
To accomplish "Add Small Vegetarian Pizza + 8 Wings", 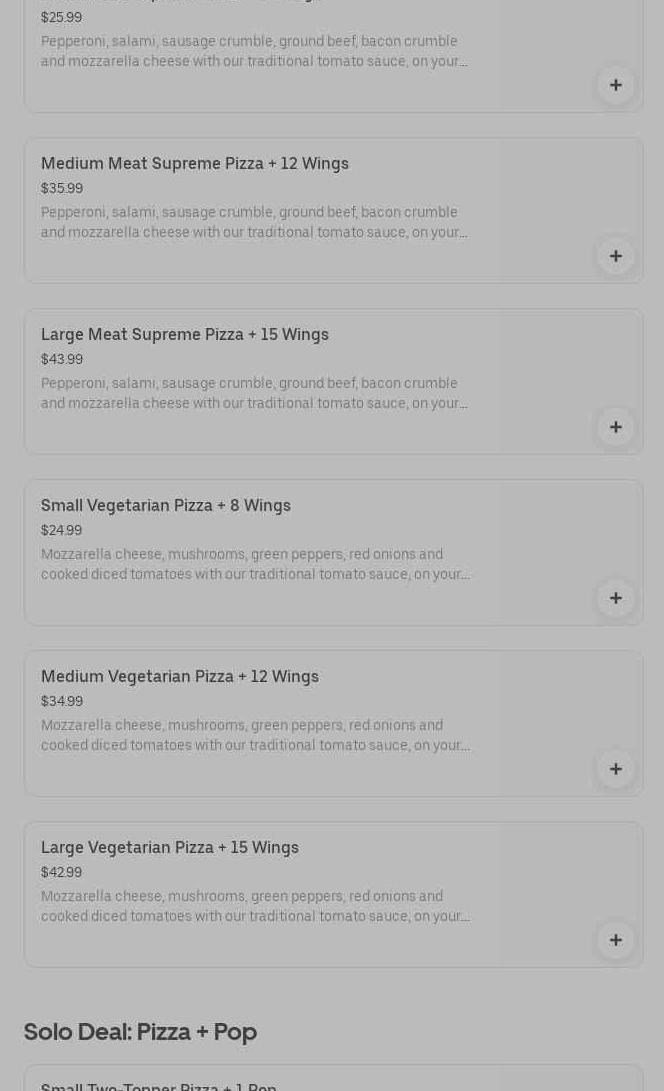I will tap(615, 598).
